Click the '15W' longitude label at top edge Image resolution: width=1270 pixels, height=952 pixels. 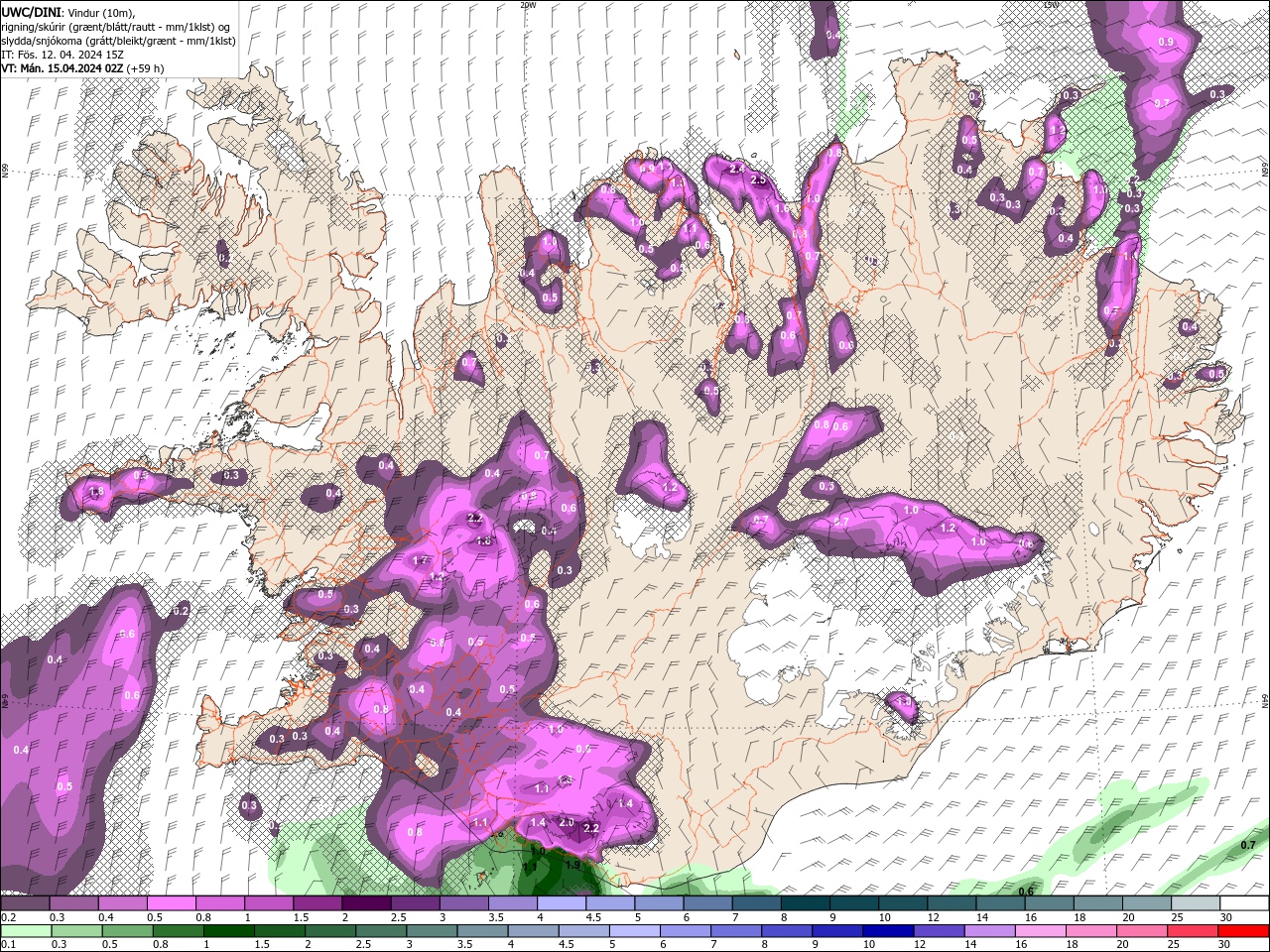1051,5
